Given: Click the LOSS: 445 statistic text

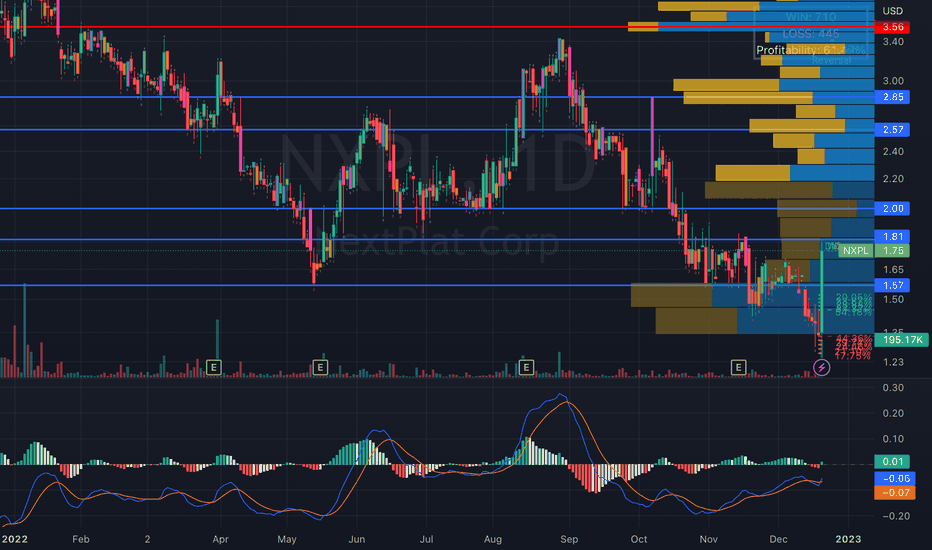Looking at the screenshot, I should 811,34.
